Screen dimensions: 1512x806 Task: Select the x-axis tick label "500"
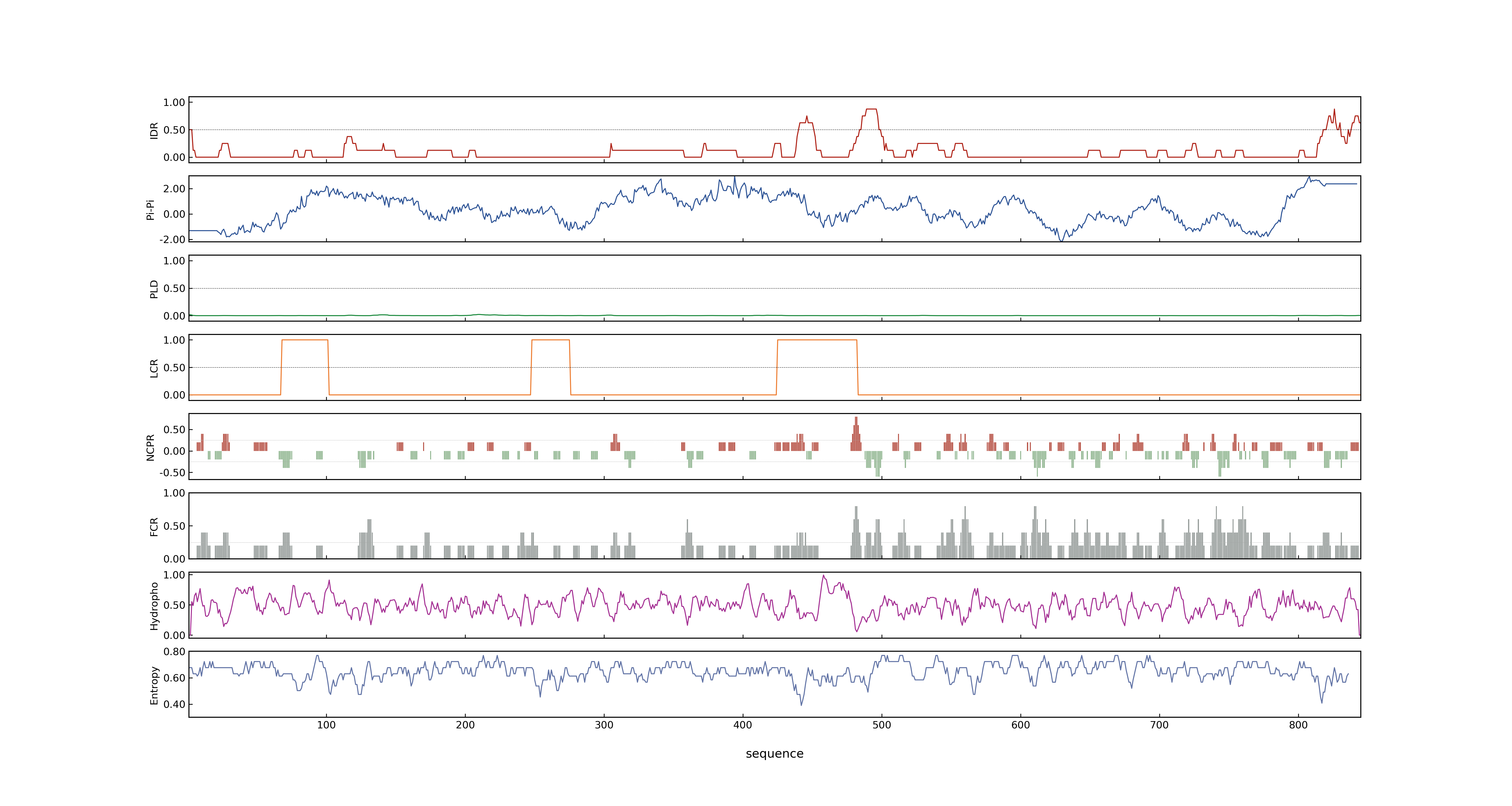click(882, 725)
